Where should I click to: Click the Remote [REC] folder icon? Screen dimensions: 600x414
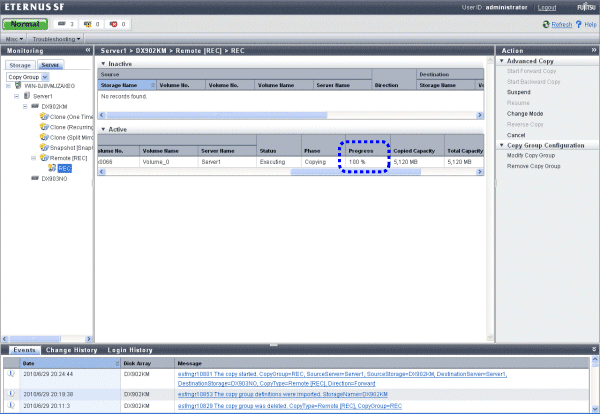44,158
